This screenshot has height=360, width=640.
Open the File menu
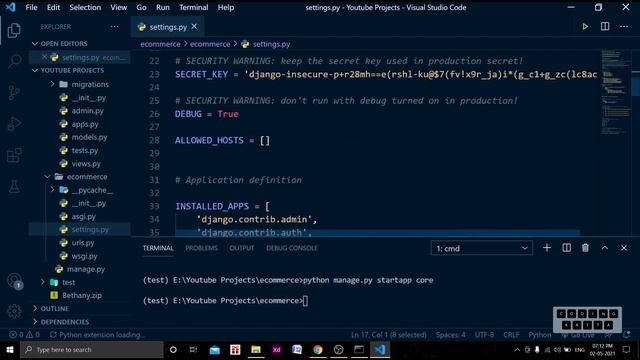31,7
